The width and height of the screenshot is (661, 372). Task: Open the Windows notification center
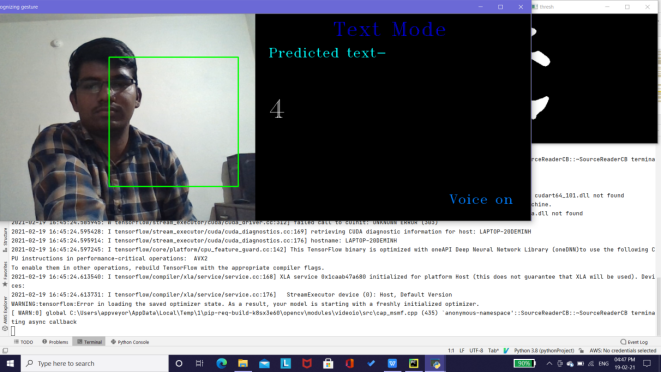[x=647, y=363]
